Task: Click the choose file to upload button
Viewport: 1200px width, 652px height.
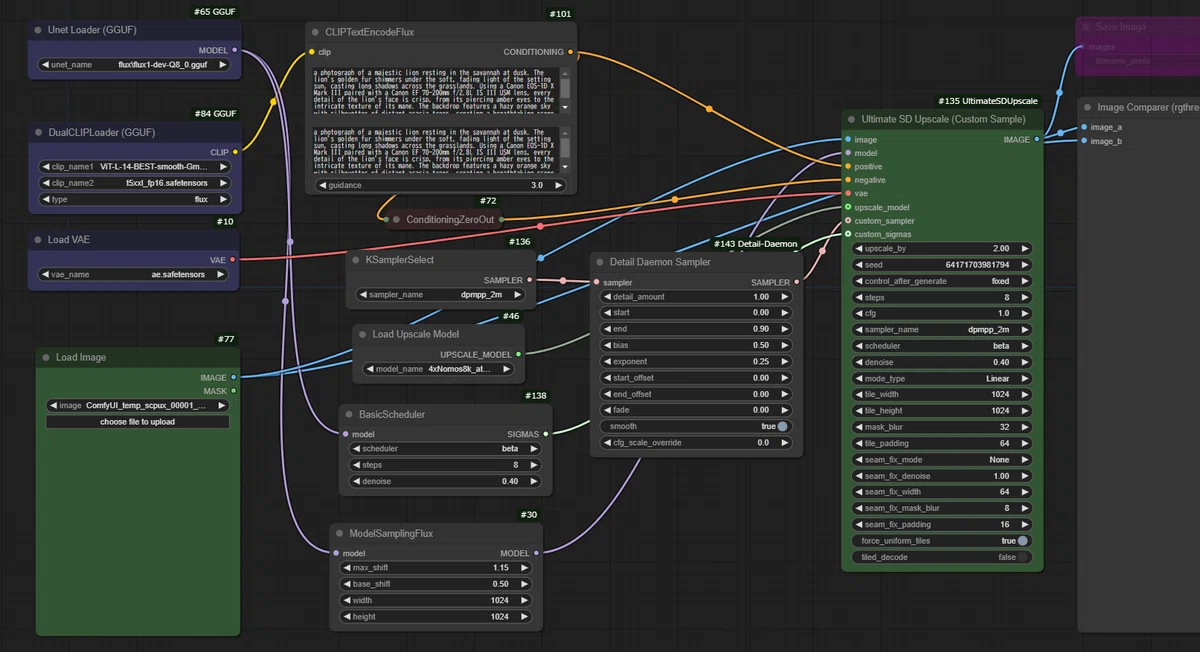Action: 138,422
